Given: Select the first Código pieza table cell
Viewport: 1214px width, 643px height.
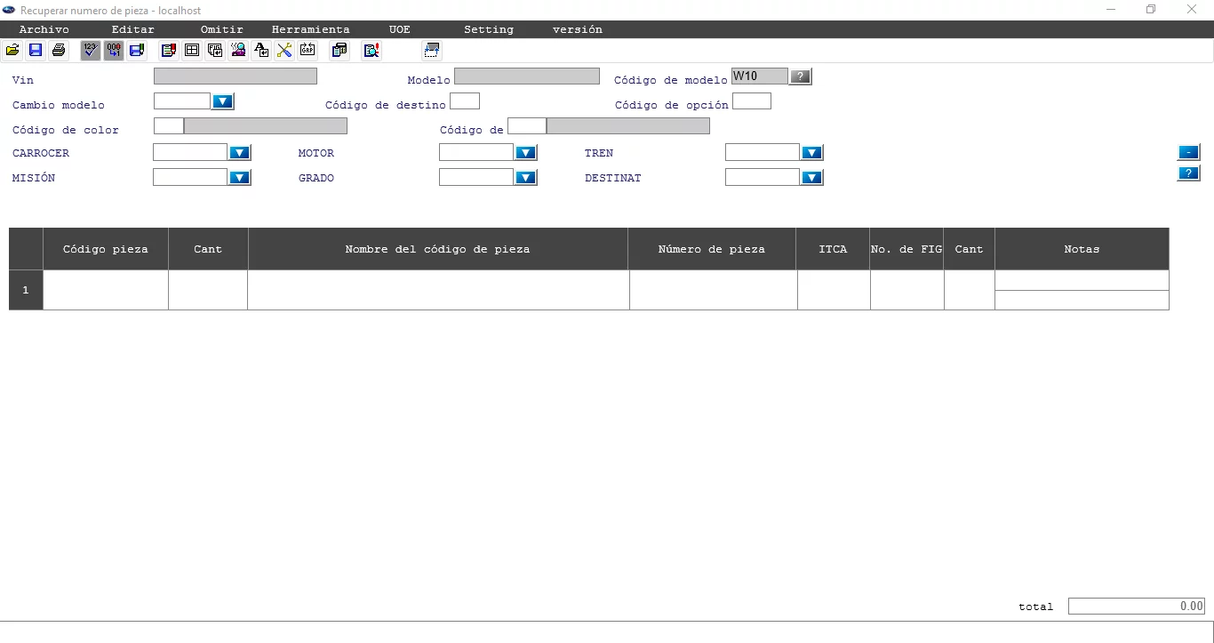Looking at the screenshot, I should tap(105, 290).
